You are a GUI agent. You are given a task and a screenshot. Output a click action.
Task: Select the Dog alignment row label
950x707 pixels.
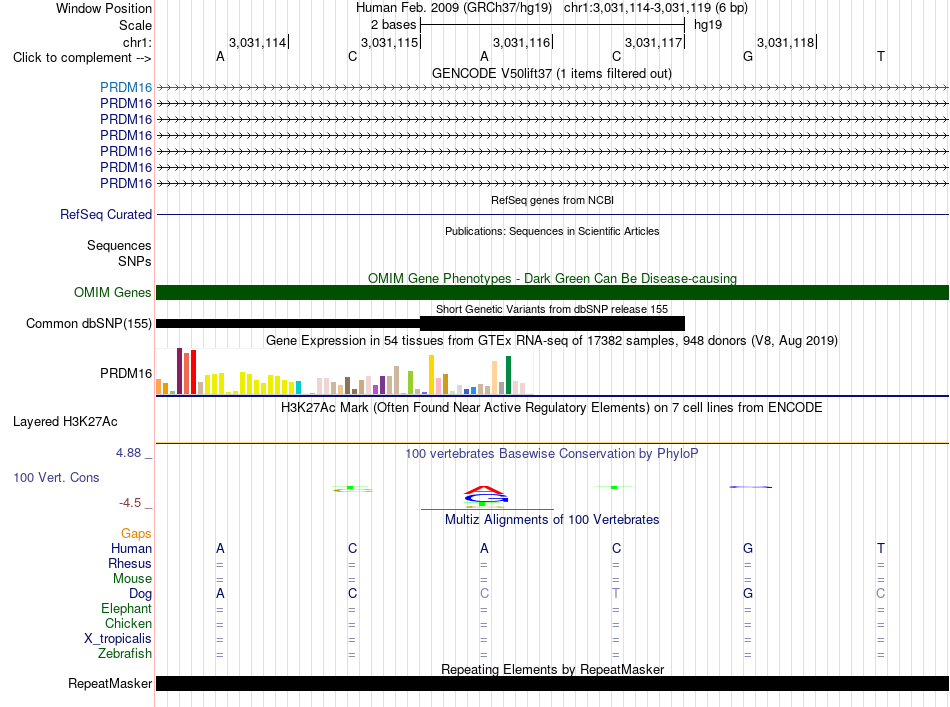click(x=140, y=594)
